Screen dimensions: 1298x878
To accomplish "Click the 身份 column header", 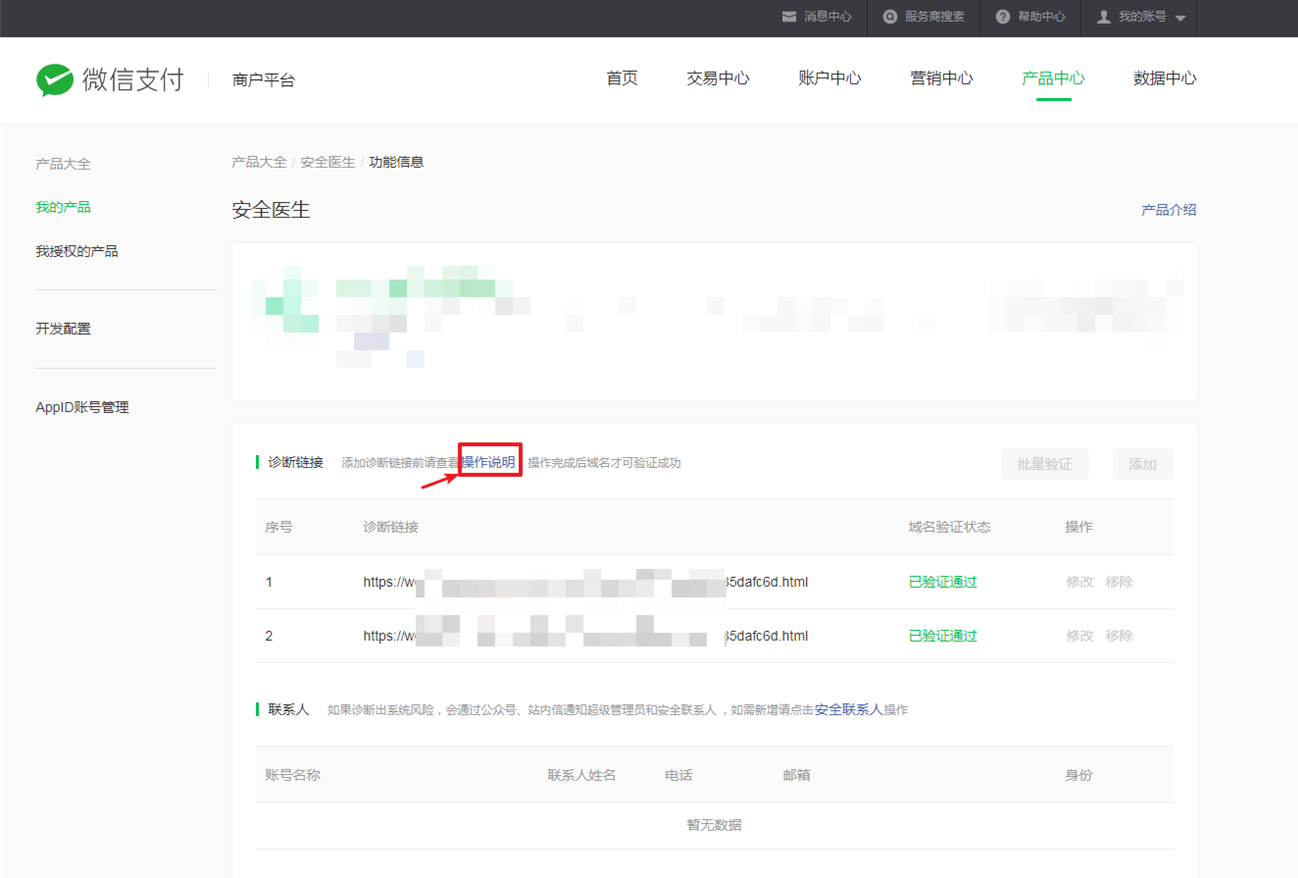I will [x=1079, y=775].
